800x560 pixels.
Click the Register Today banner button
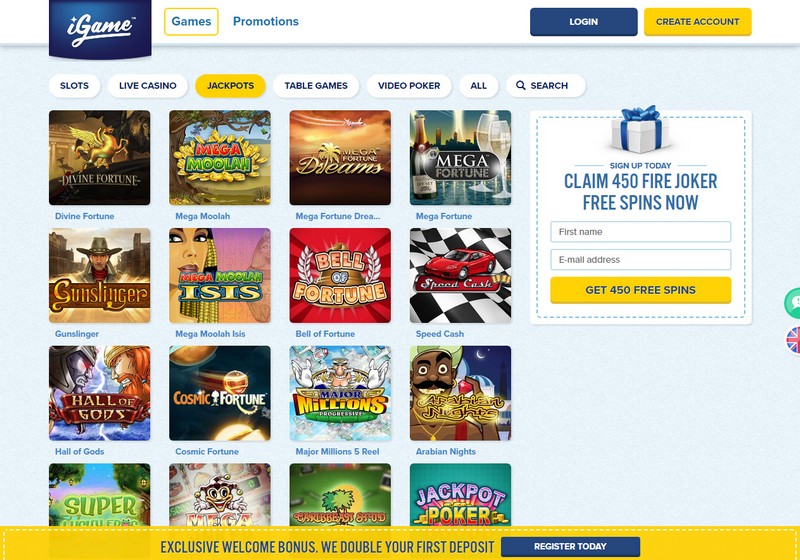570,546
